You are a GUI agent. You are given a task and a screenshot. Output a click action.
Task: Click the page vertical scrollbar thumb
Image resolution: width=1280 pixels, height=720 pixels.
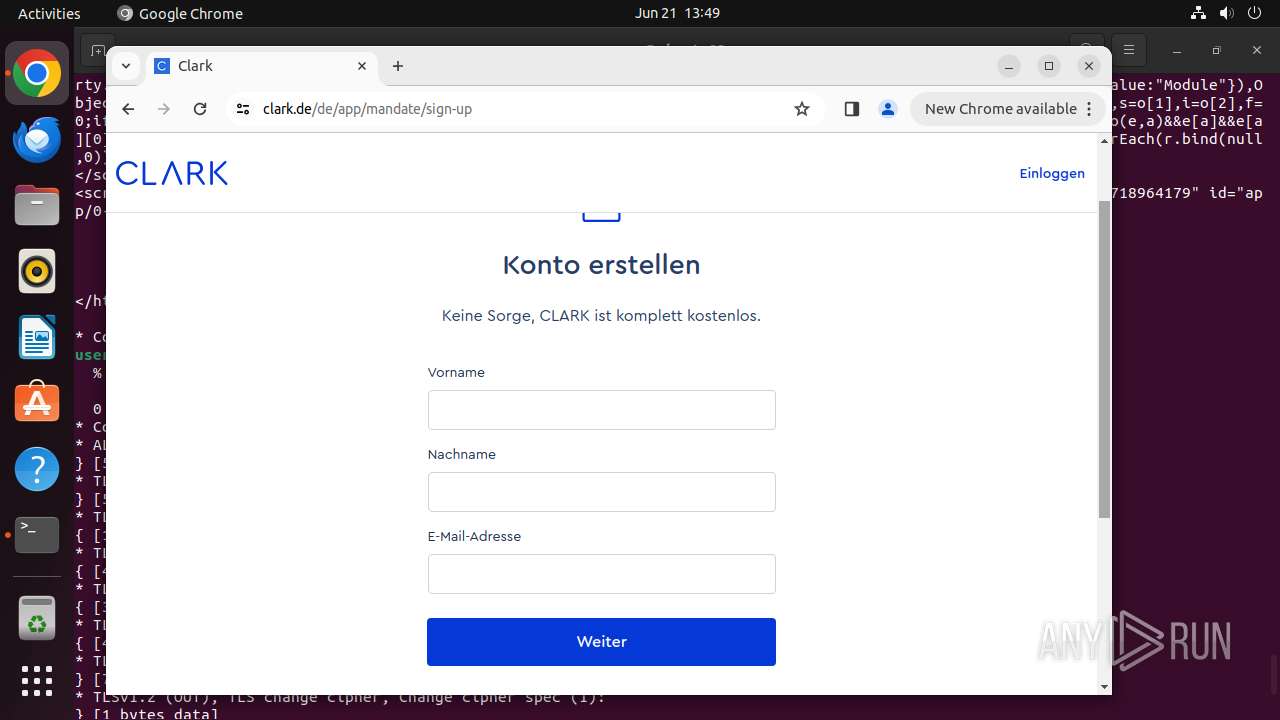tap(1104, 358)
